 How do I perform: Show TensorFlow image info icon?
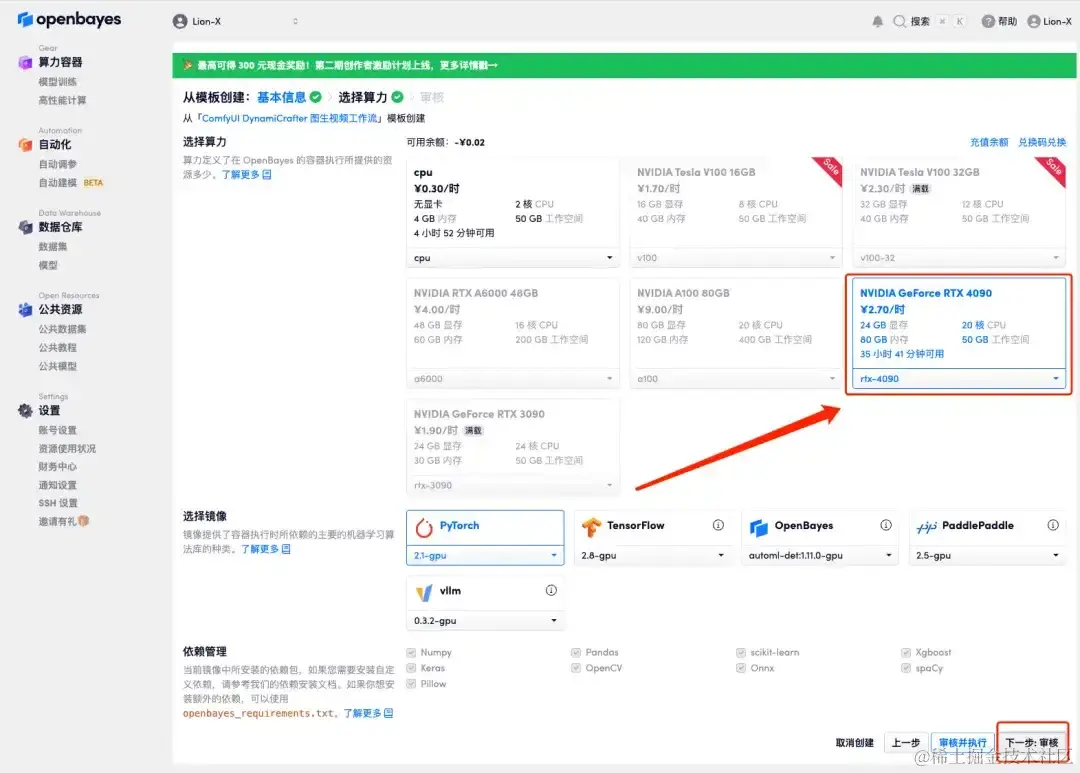718,525
